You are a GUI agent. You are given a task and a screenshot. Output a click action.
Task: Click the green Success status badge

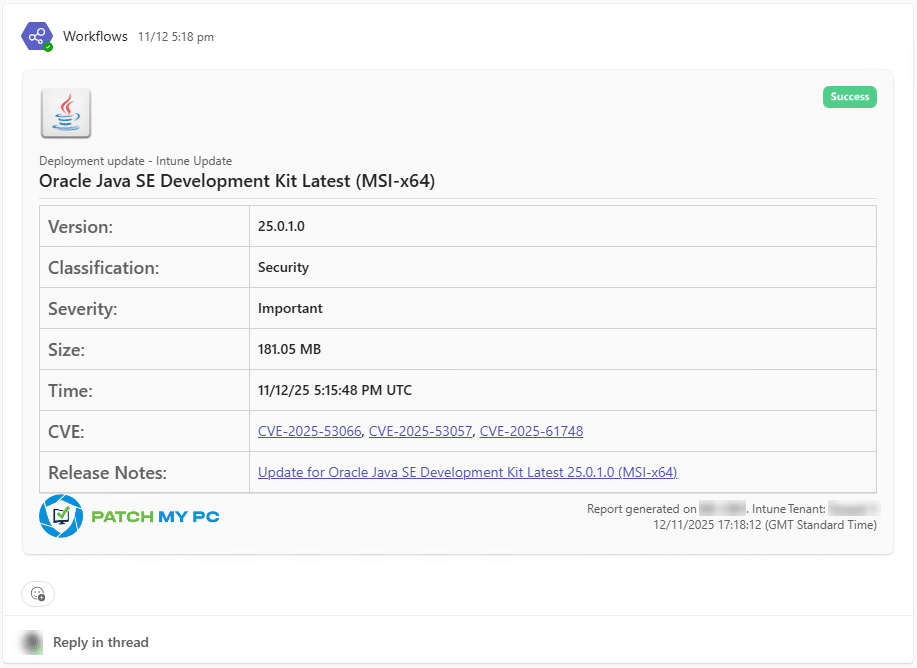pos(849,97)
